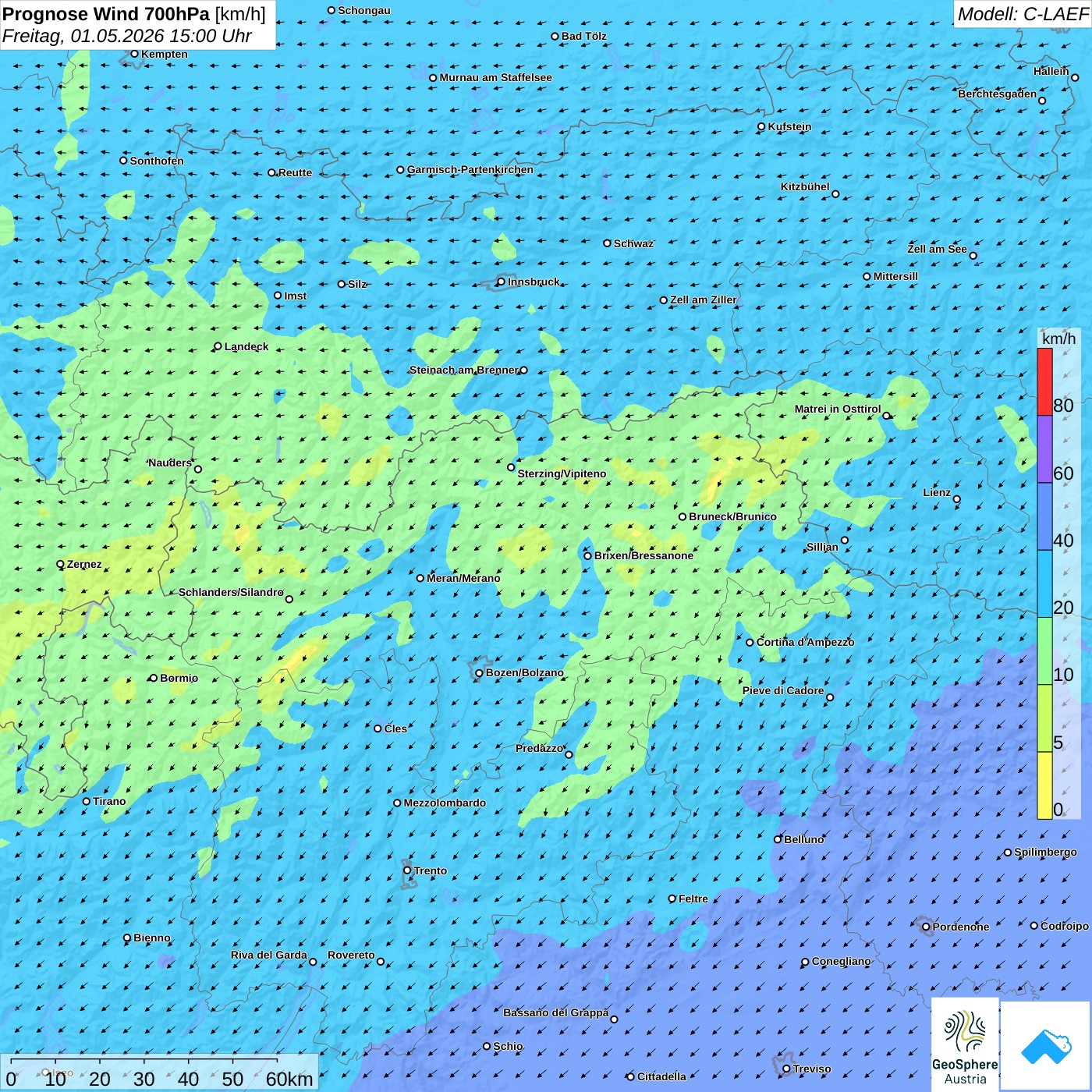Click the 'km/h' legend unit label
The height and width of the screenshot is (1092, 1092).
tap(1058, 339)
